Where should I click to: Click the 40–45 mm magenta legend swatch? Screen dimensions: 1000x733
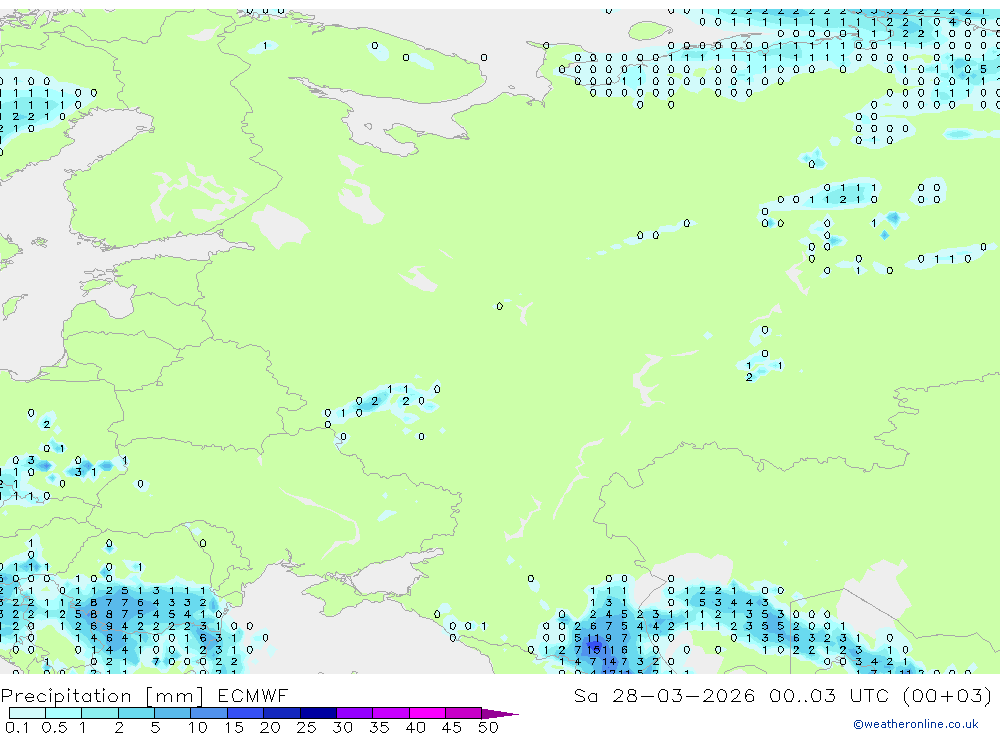coord(427,713)
